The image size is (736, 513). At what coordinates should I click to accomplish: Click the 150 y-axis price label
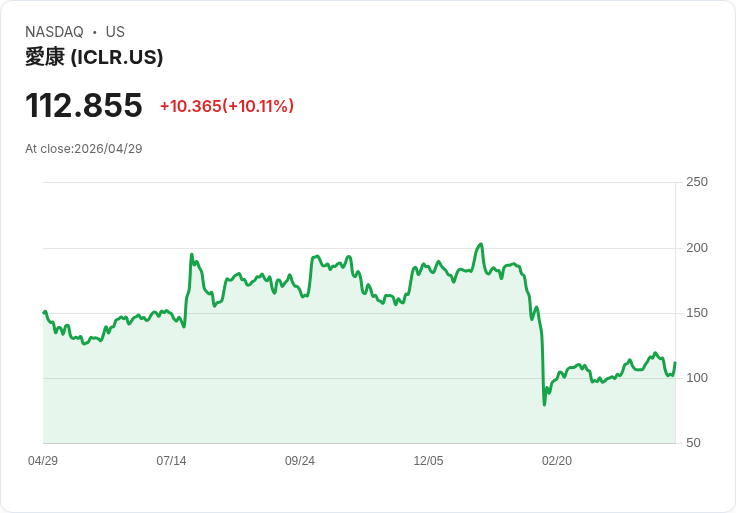pos(697,313)
